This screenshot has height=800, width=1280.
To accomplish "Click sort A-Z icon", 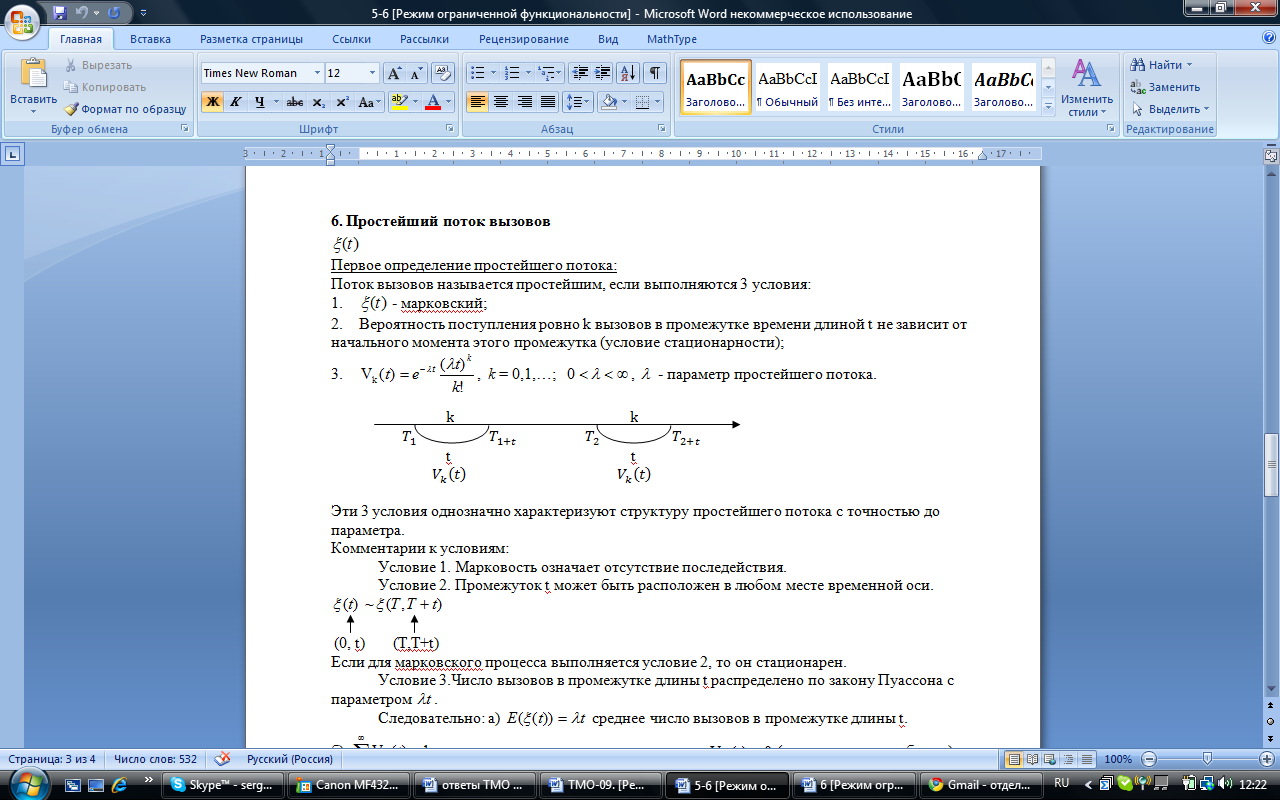I will (628, 73).
